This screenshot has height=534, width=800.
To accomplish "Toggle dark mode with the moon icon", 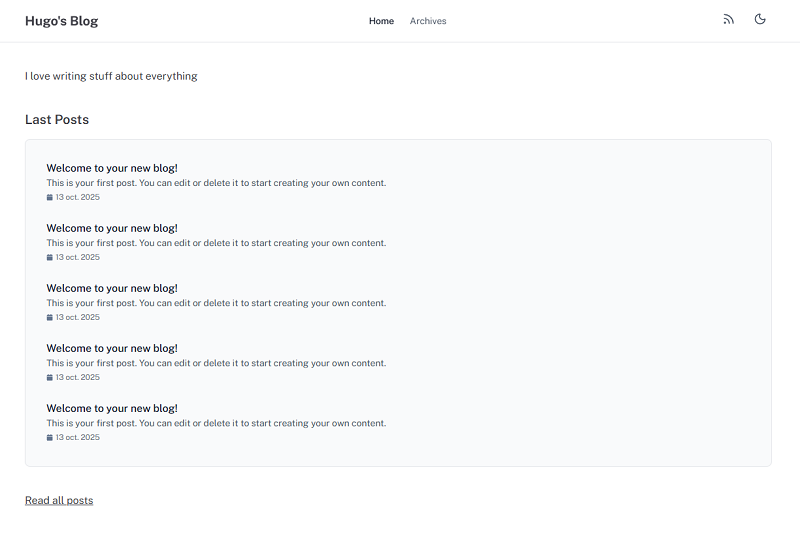I will click(x=760, y=19).
